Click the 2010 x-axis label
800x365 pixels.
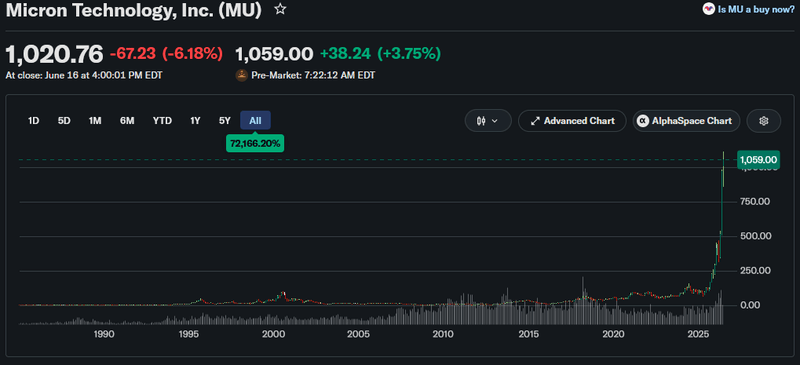click(443, 335)
